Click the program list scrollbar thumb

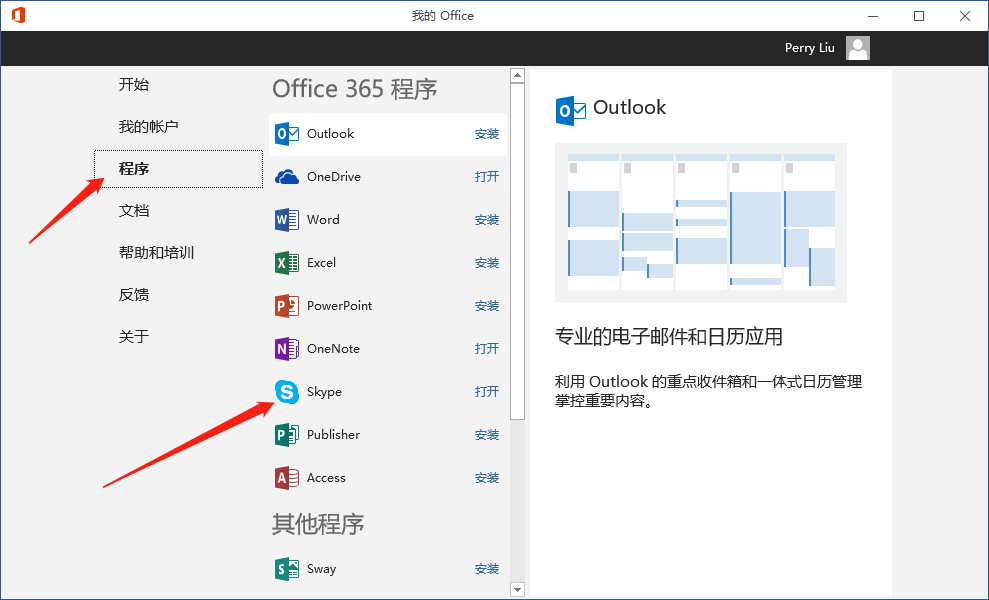517,251
